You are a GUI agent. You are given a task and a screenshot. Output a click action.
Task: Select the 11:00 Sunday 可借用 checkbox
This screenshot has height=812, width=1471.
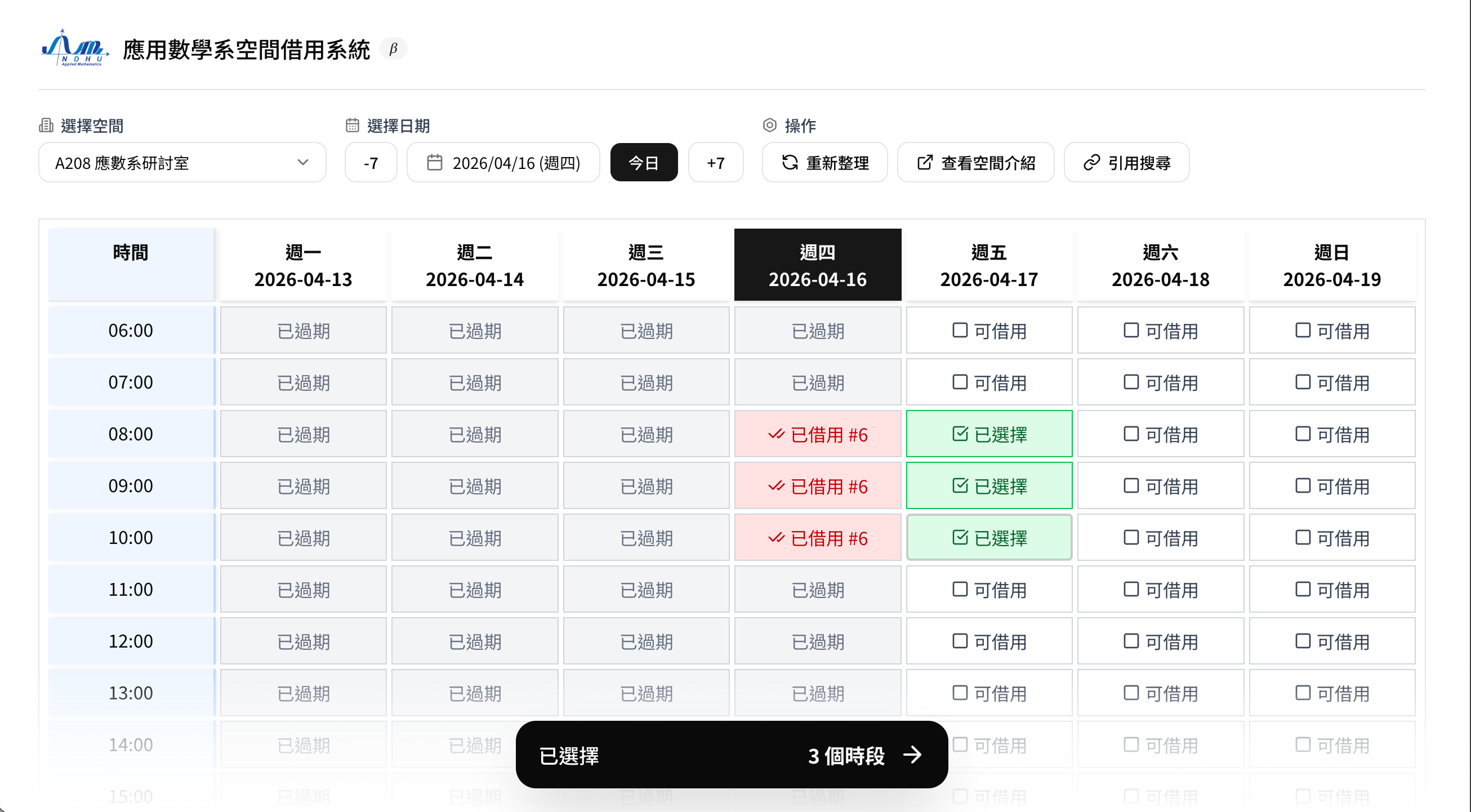[x=1332, y=589]
